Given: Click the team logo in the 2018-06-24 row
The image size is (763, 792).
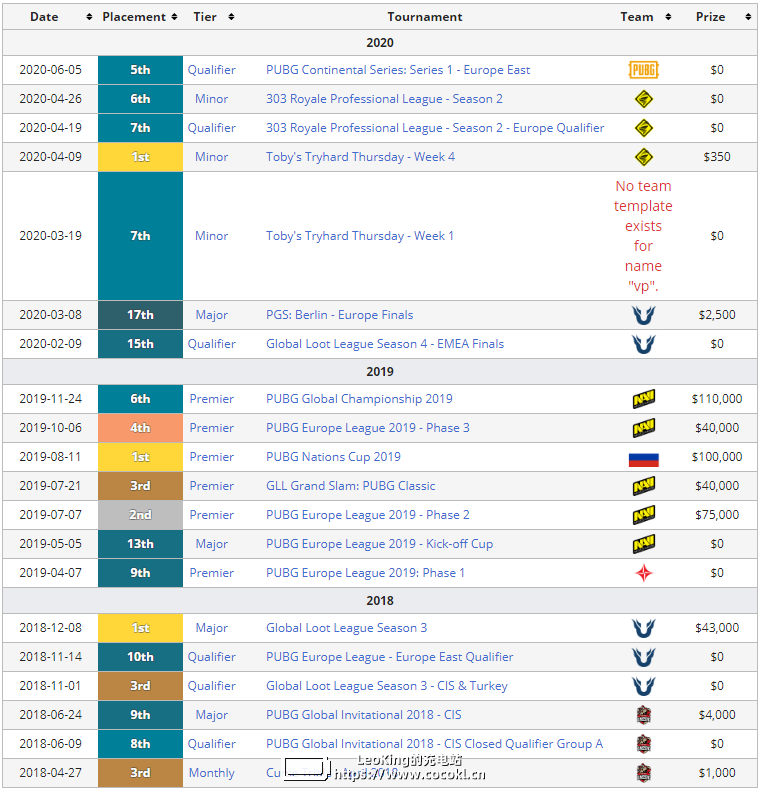Looking at the screenshot, I should pyautogui.click(x=643, y=715).
